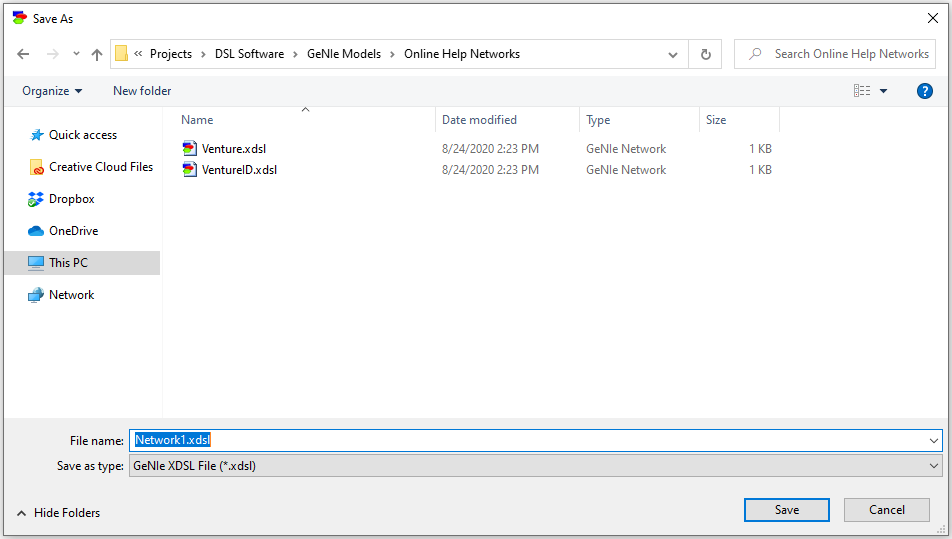The width and height of the screenshot is (952, 539).
Task: Click inside the File name field
Action: (527, 441)
